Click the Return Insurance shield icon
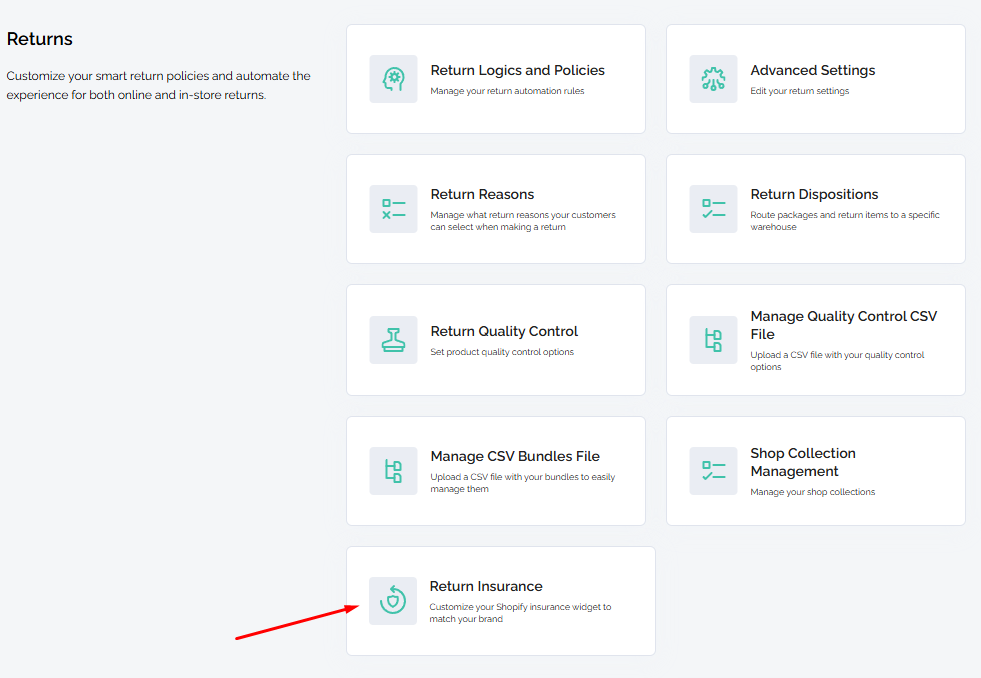 tap(393, 600)
